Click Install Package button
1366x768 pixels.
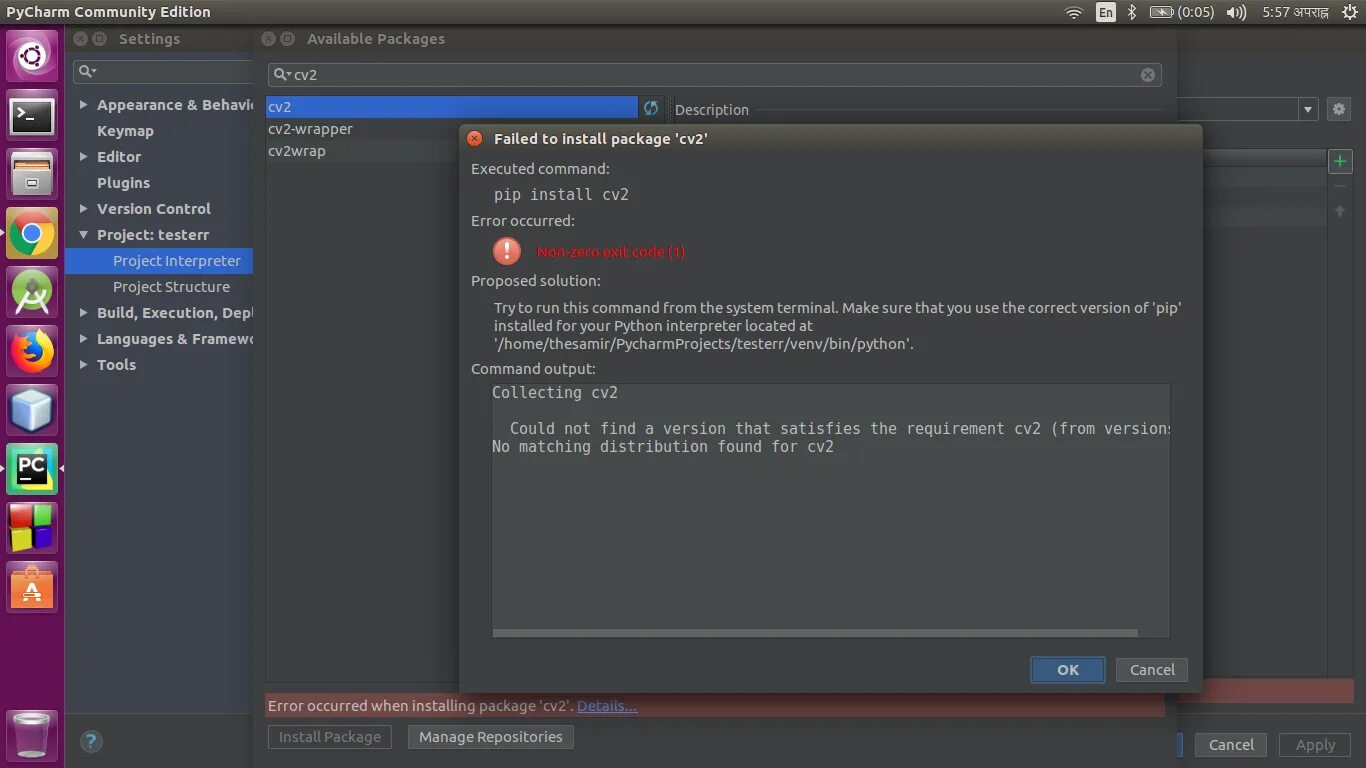point(330,737)
